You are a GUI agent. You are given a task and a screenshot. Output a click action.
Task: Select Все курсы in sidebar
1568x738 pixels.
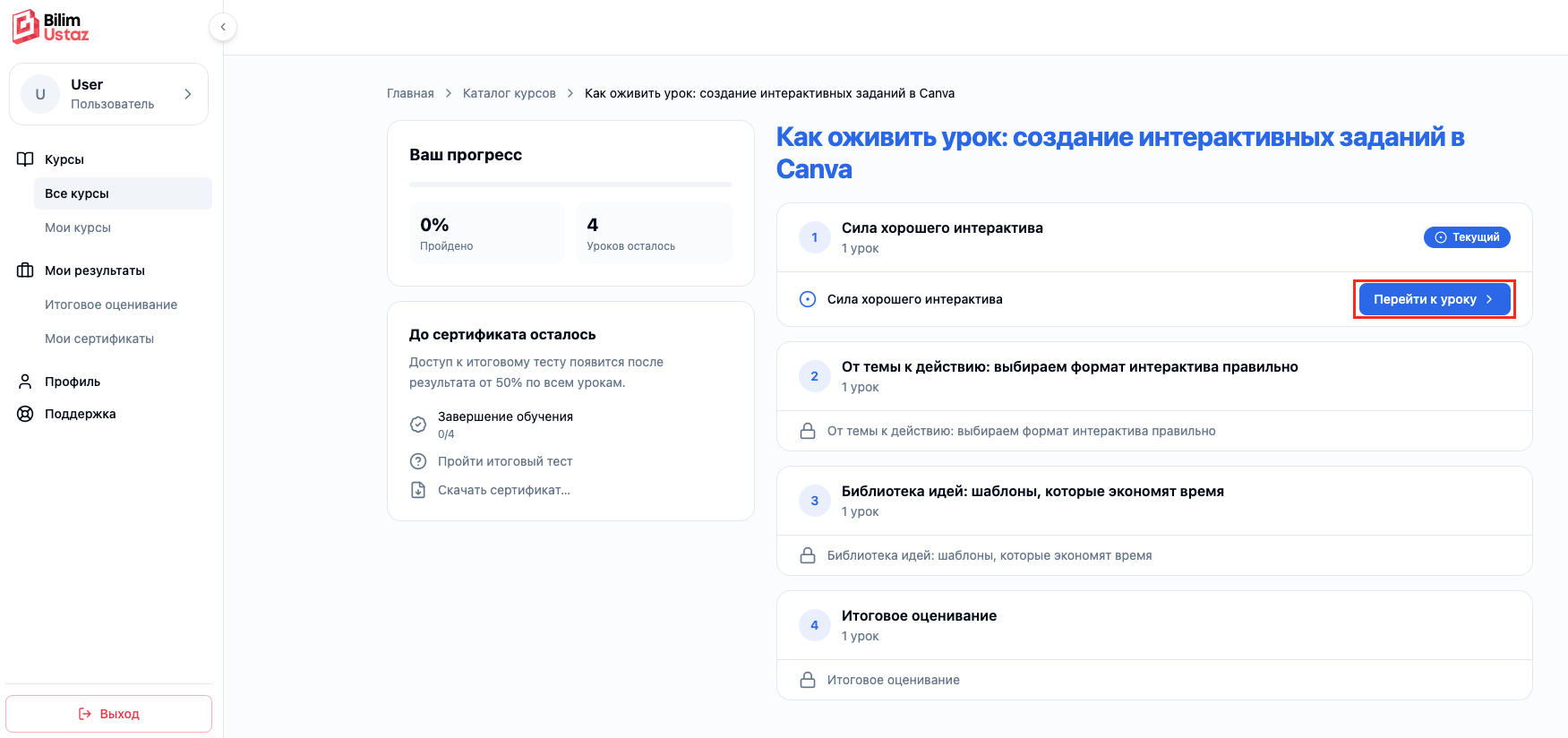[x=123, y=193]
